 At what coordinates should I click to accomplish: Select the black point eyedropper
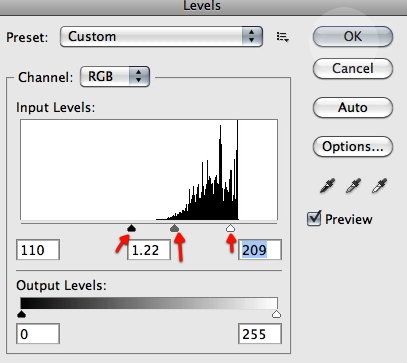click(327, 186)
